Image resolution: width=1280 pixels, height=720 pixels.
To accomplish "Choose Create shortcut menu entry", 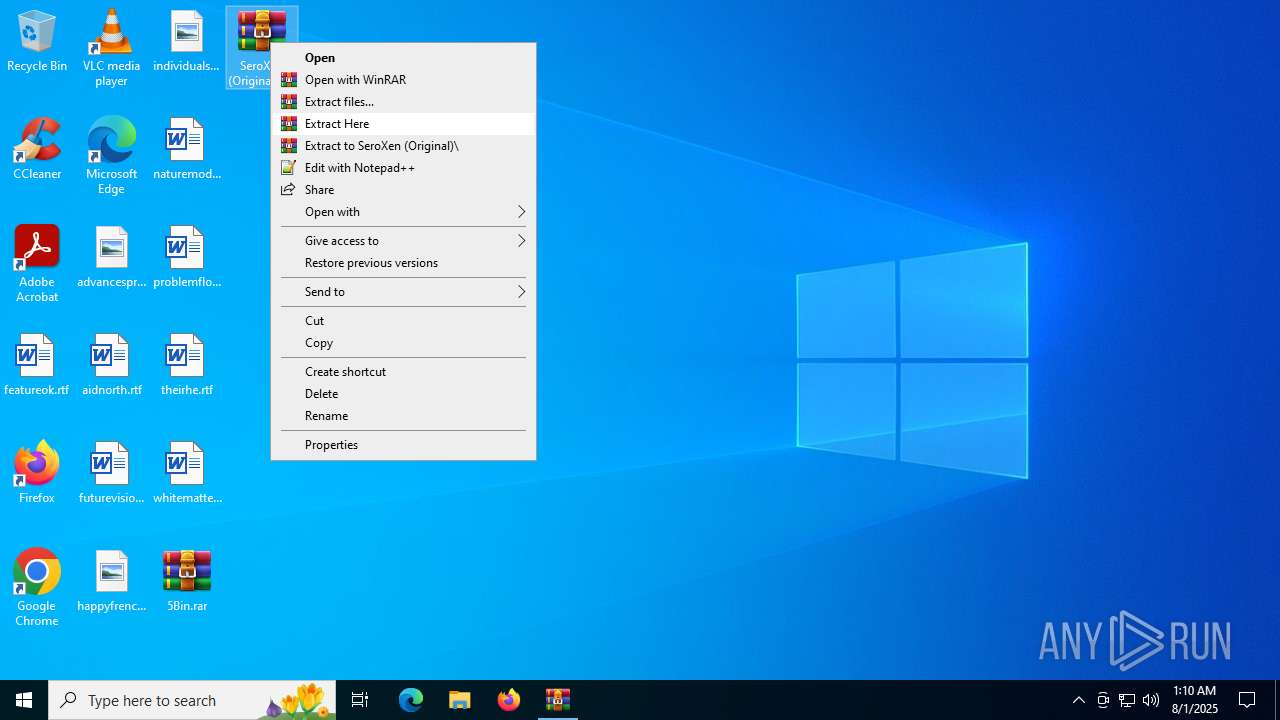I will (x=403, y=372).
